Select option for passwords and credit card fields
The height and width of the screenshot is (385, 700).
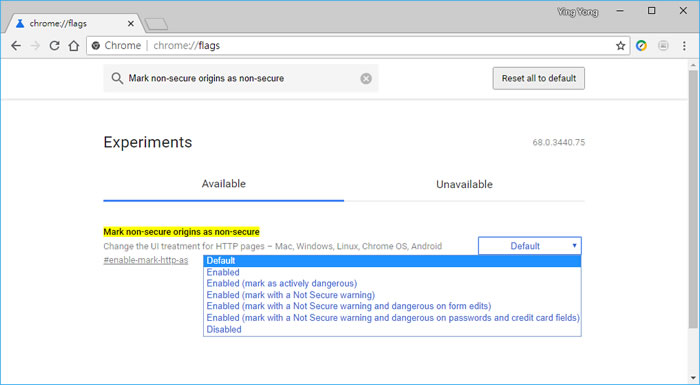coord(392,318)
